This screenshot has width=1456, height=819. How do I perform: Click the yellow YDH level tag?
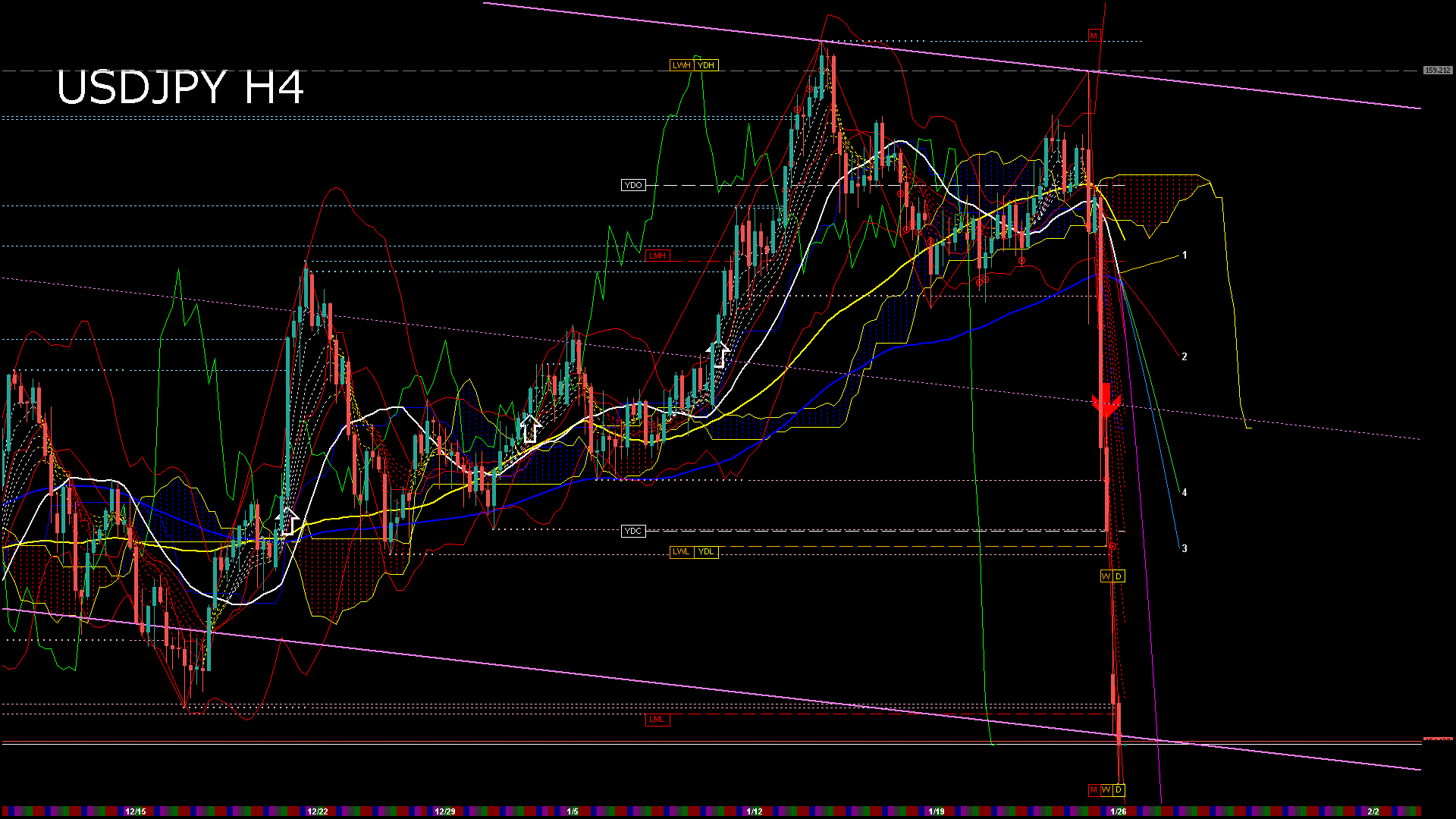coord(706,65)
